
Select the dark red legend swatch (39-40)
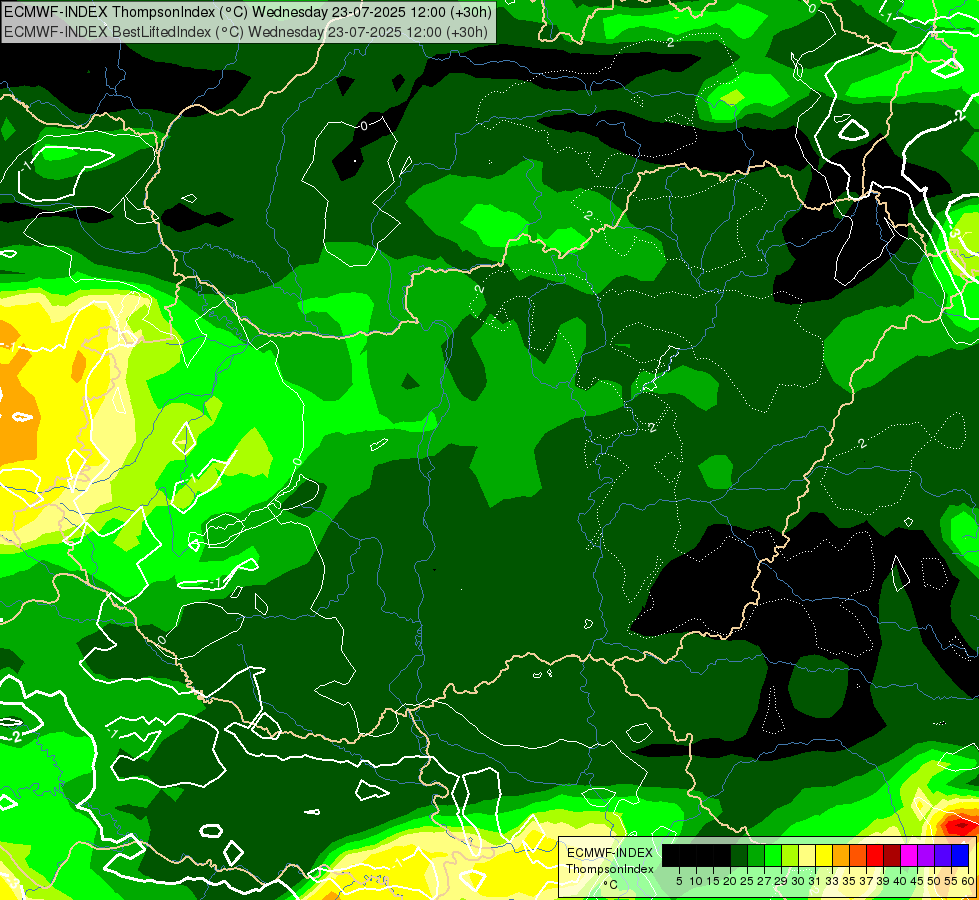(x=892, y=855)
